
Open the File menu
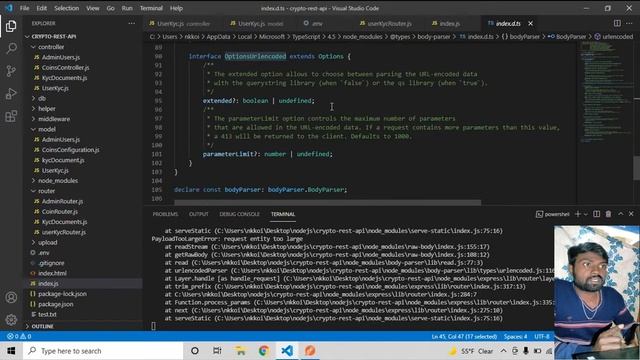coord(24,8)
